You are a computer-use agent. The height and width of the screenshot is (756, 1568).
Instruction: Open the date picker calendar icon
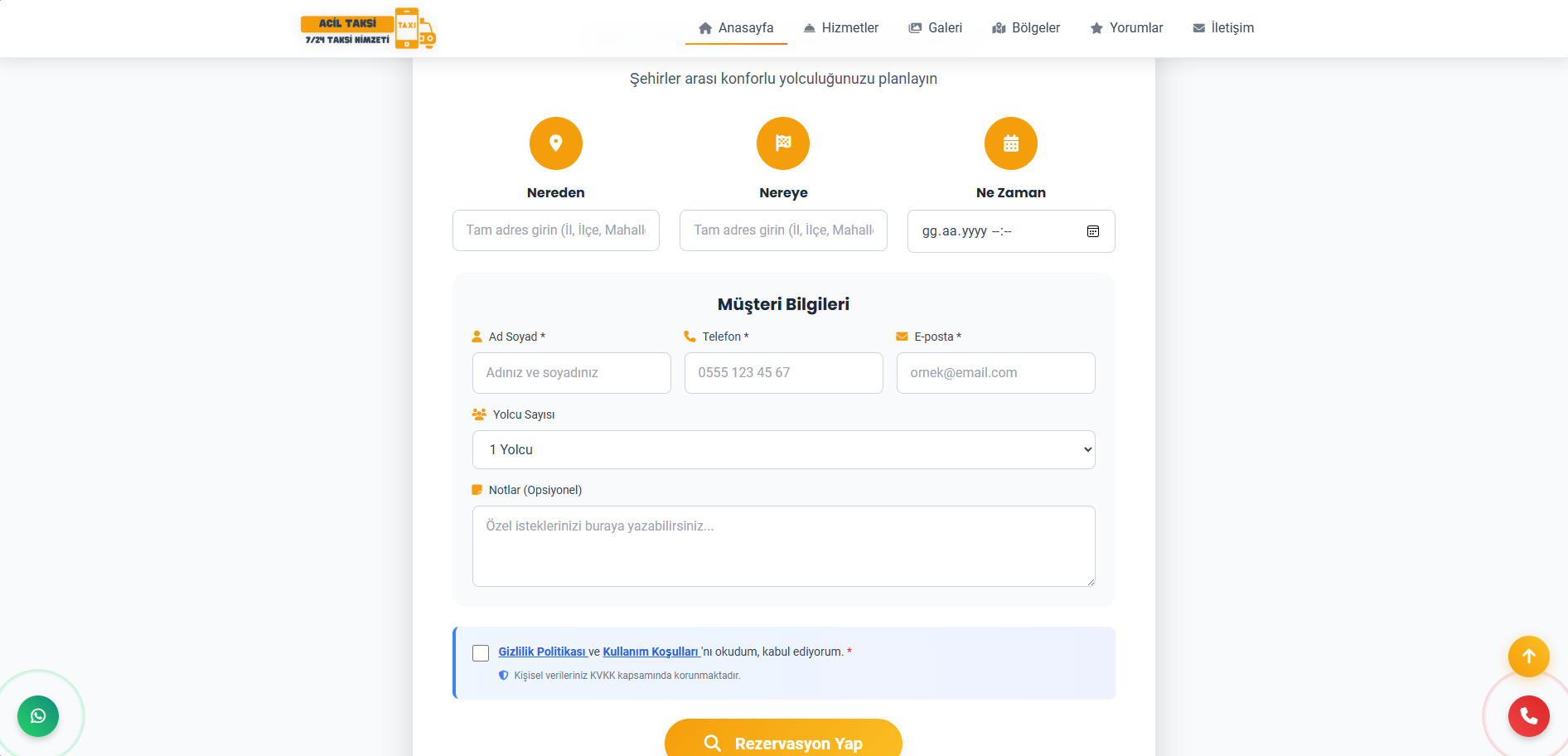coord(1092,231)
